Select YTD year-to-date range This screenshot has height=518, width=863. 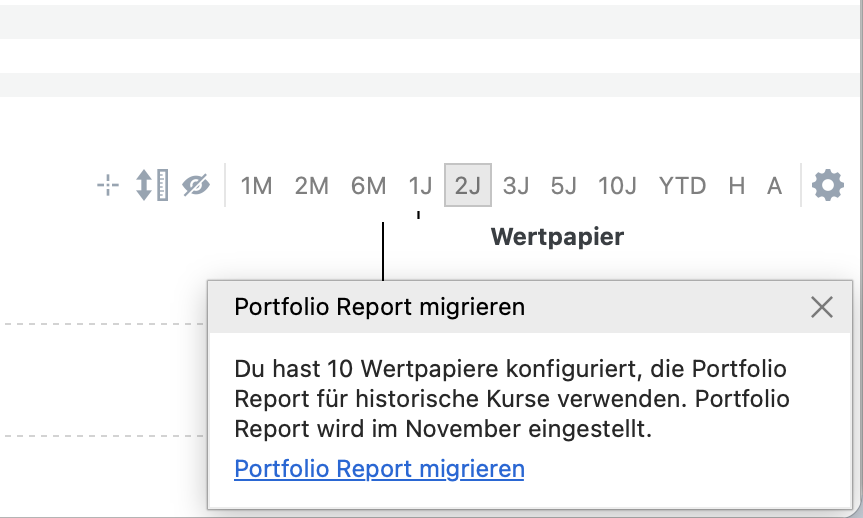[682, 186]
